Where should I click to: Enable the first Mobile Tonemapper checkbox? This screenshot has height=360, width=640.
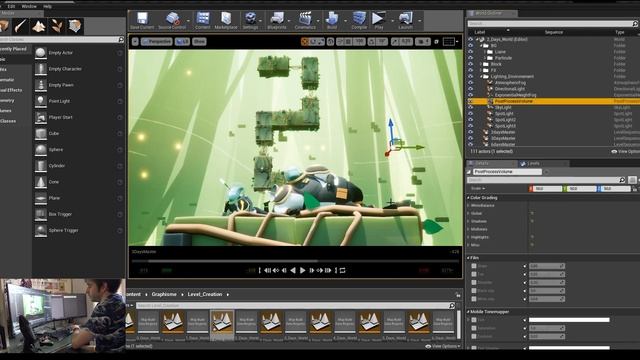474,320
